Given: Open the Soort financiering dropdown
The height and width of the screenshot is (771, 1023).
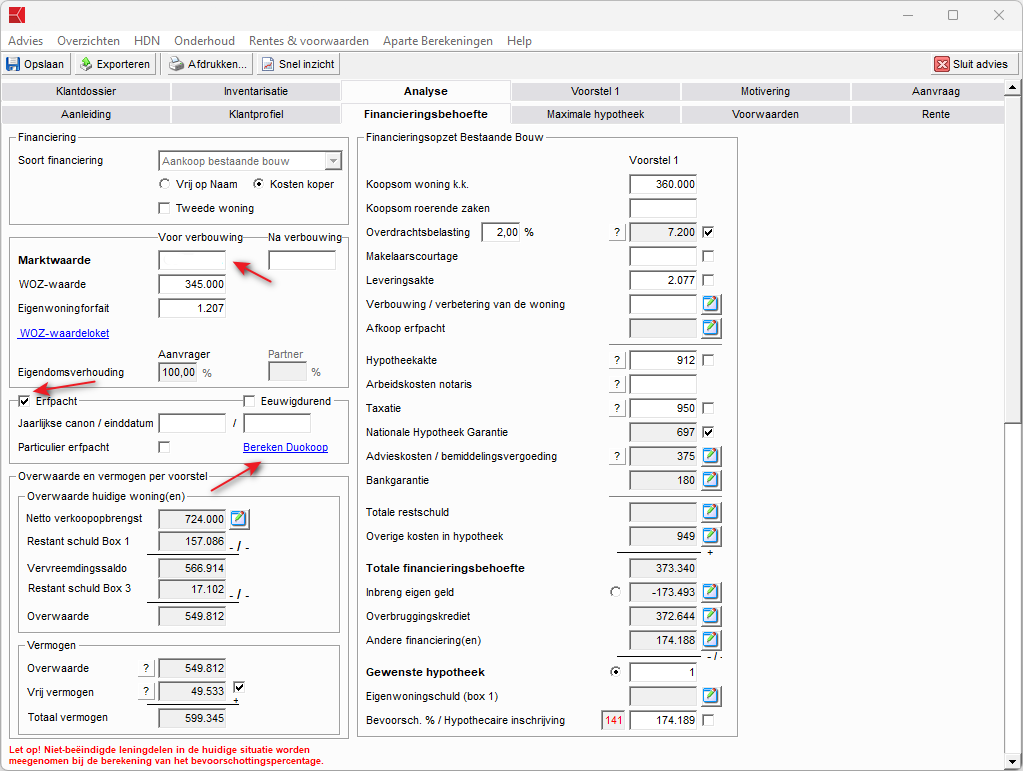Looking at the screenshot, I should click(333, 161).
